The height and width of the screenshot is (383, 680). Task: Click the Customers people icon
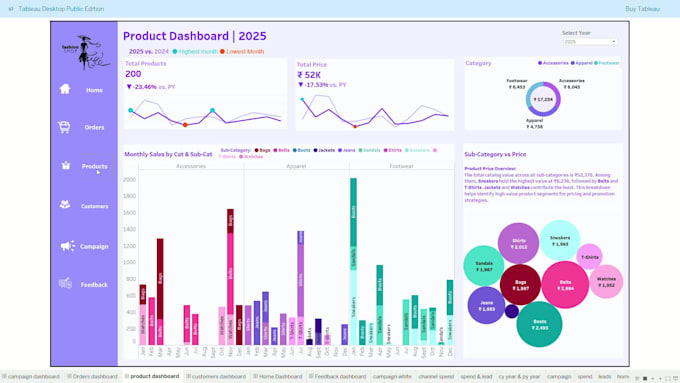(x=65, y=204)
